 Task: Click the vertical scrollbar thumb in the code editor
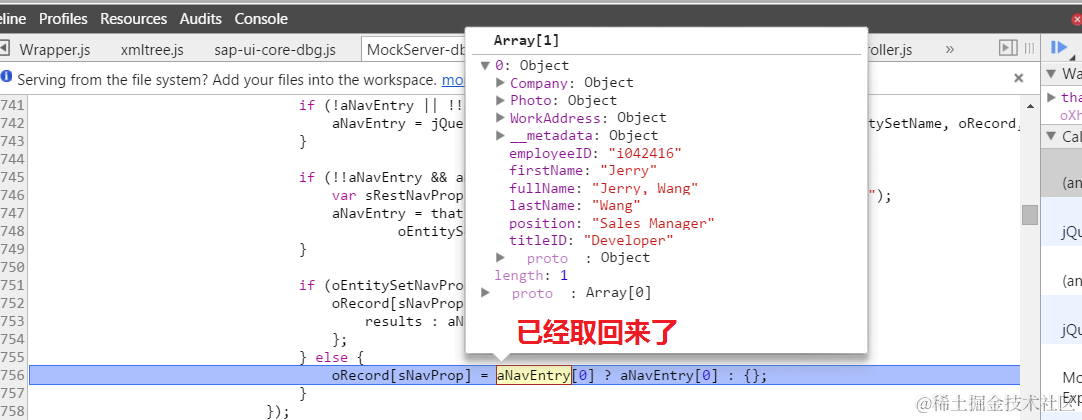(1030, 214)
